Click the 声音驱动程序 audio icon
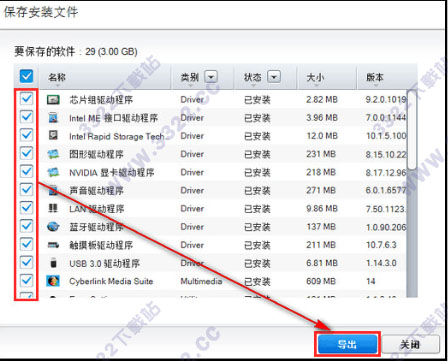Viewport: 448px width, 361px height. [53, 190]
